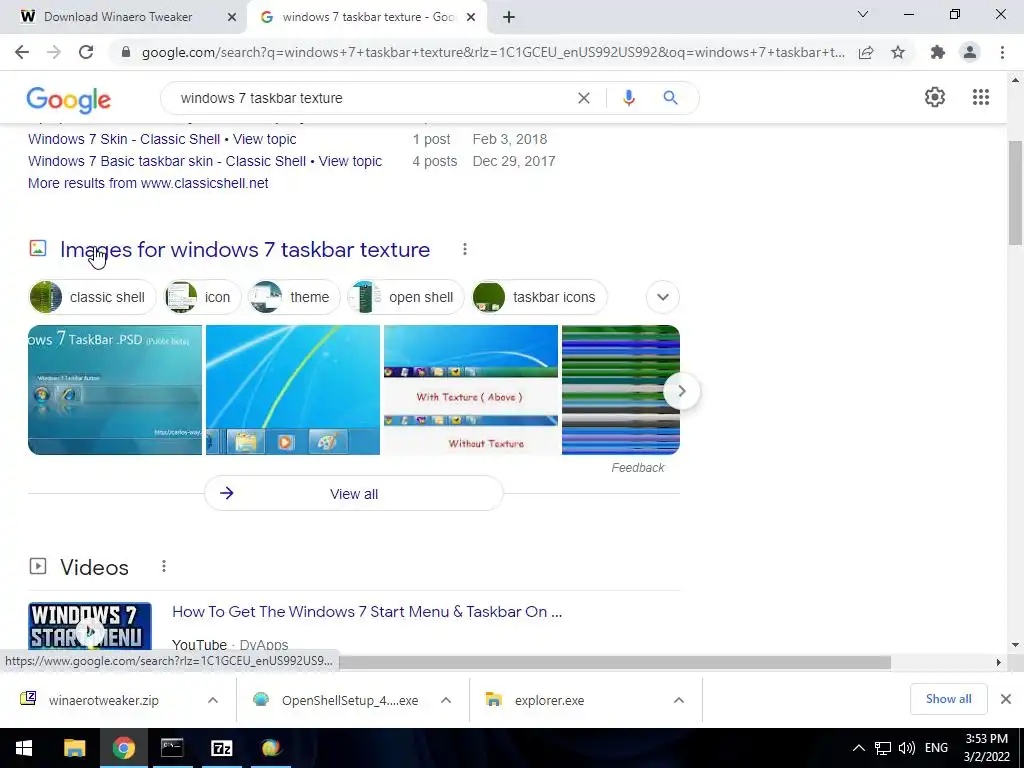Click View all images button
The width and height of the screenshot is (1024, 768).
353,494
